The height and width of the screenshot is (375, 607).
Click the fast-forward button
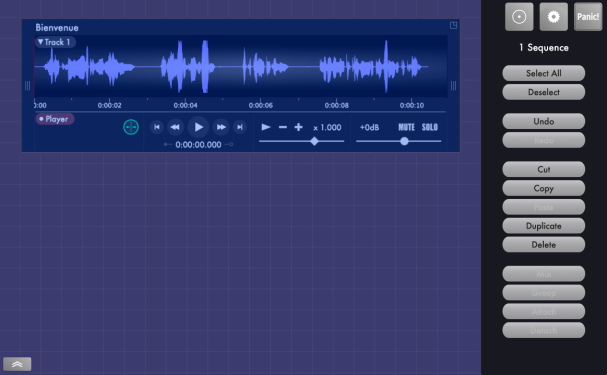coord(221,127)
